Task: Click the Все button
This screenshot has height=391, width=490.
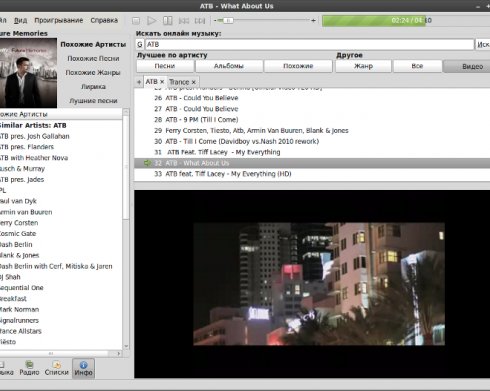Action: coord(417,66)
